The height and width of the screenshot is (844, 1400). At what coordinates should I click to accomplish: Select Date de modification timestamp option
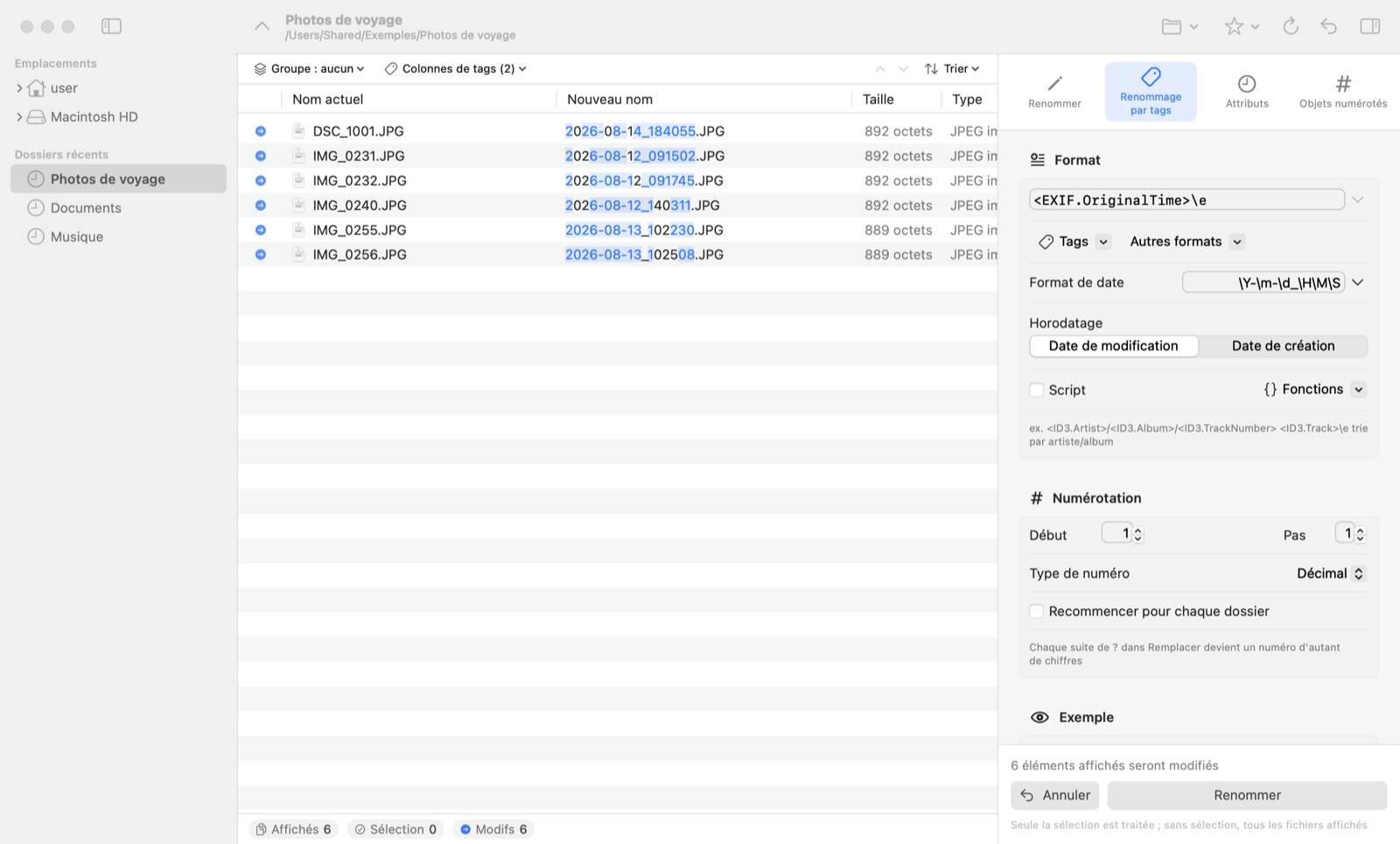click(1114, 346)
